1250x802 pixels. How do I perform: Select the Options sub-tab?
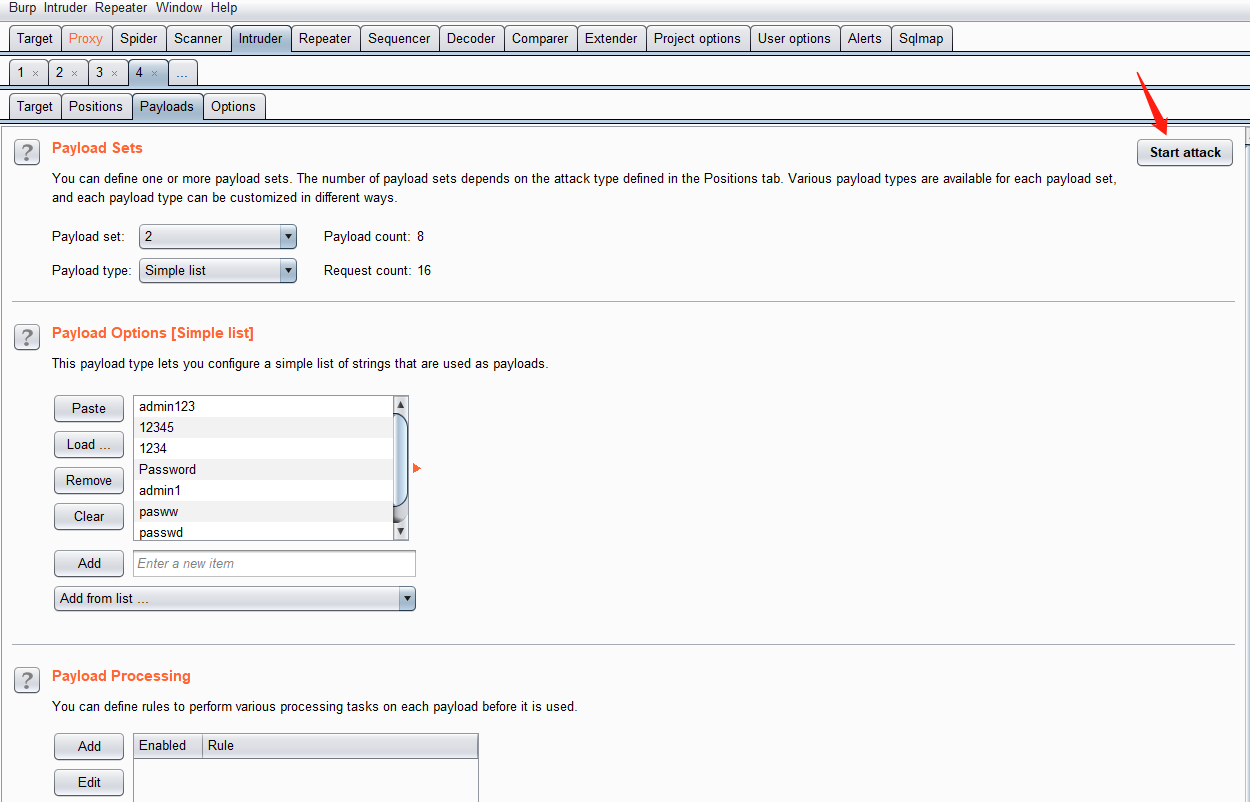pyautogui.click(x=234, y=106)
